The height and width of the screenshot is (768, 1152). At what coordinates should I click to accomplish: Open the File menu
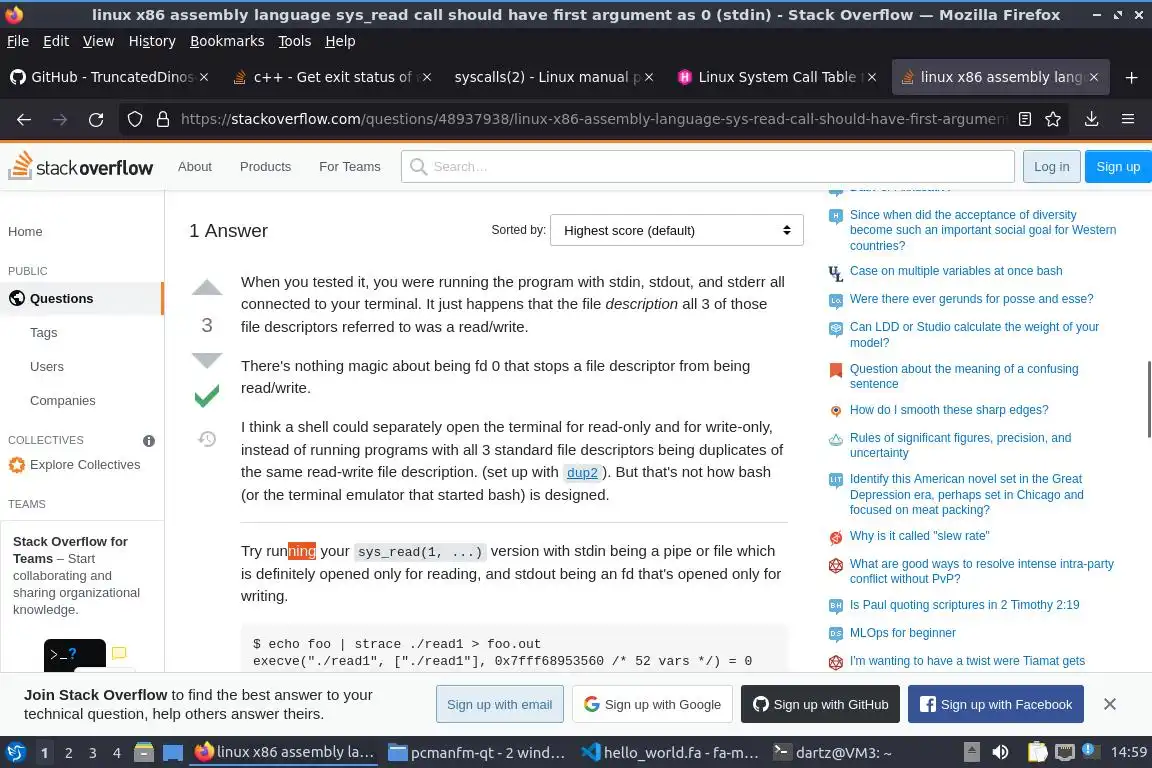(x=18, y=41)
